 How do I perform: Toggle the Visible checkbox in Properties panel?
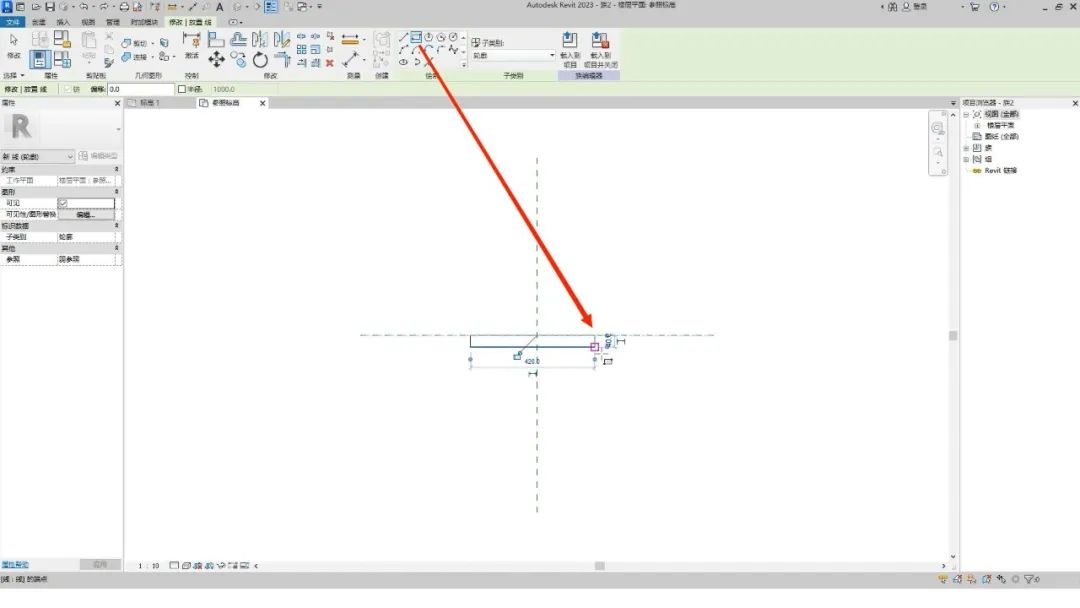tap(63, 203)
